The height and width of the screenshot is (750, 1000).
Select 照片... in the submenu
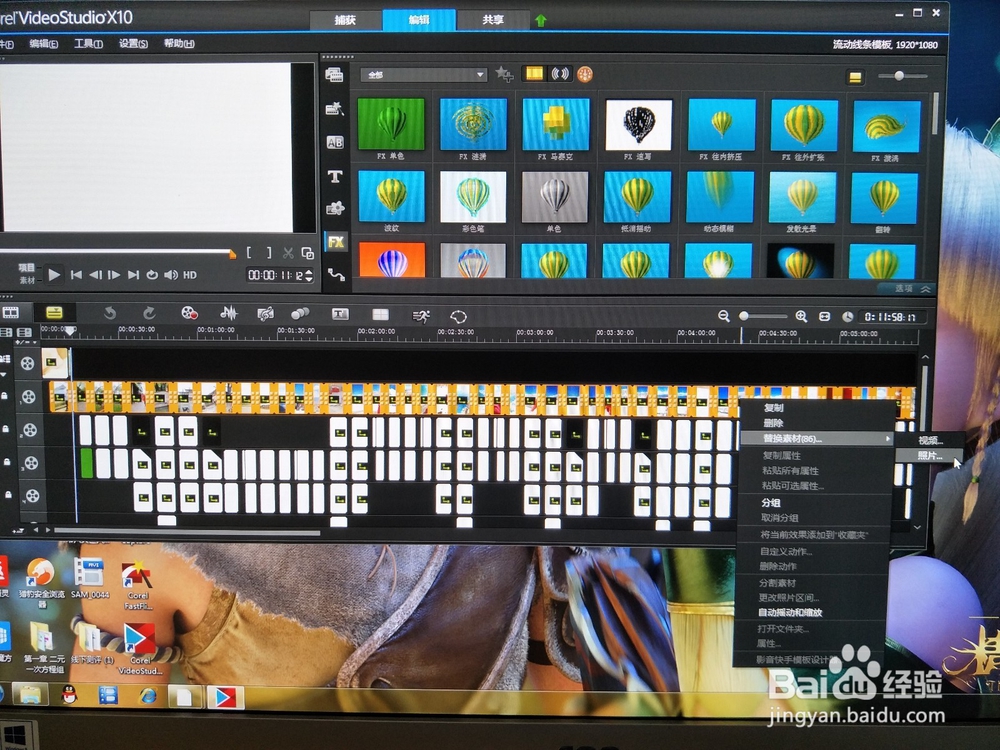click(930, 455)
